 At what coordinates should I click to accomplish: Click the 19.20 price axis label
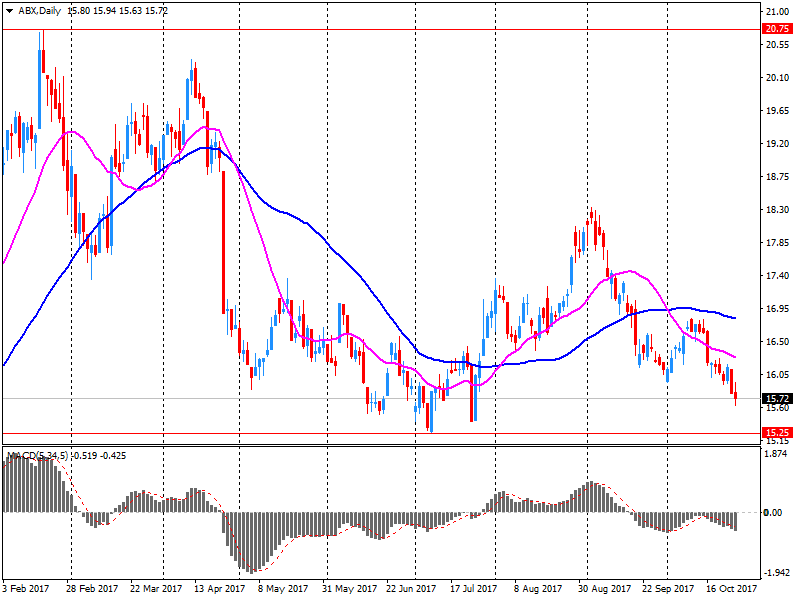click(x=778, y=144)
